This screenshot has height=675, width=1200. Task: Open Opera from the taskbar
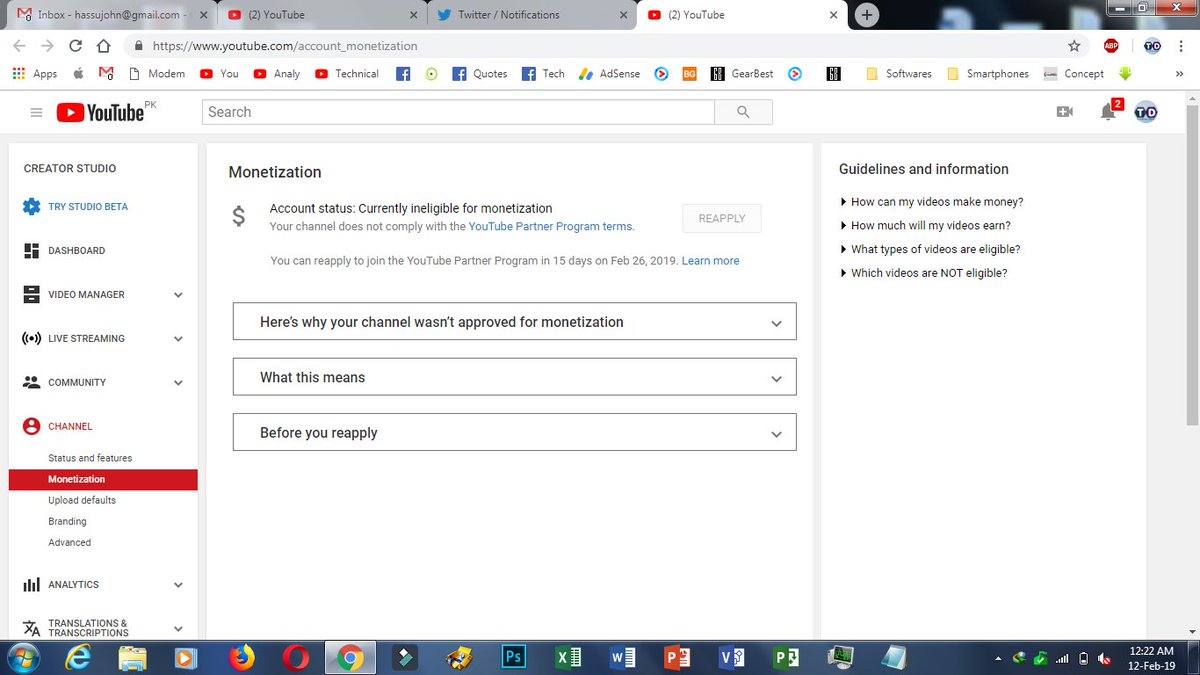coord(295,657)
